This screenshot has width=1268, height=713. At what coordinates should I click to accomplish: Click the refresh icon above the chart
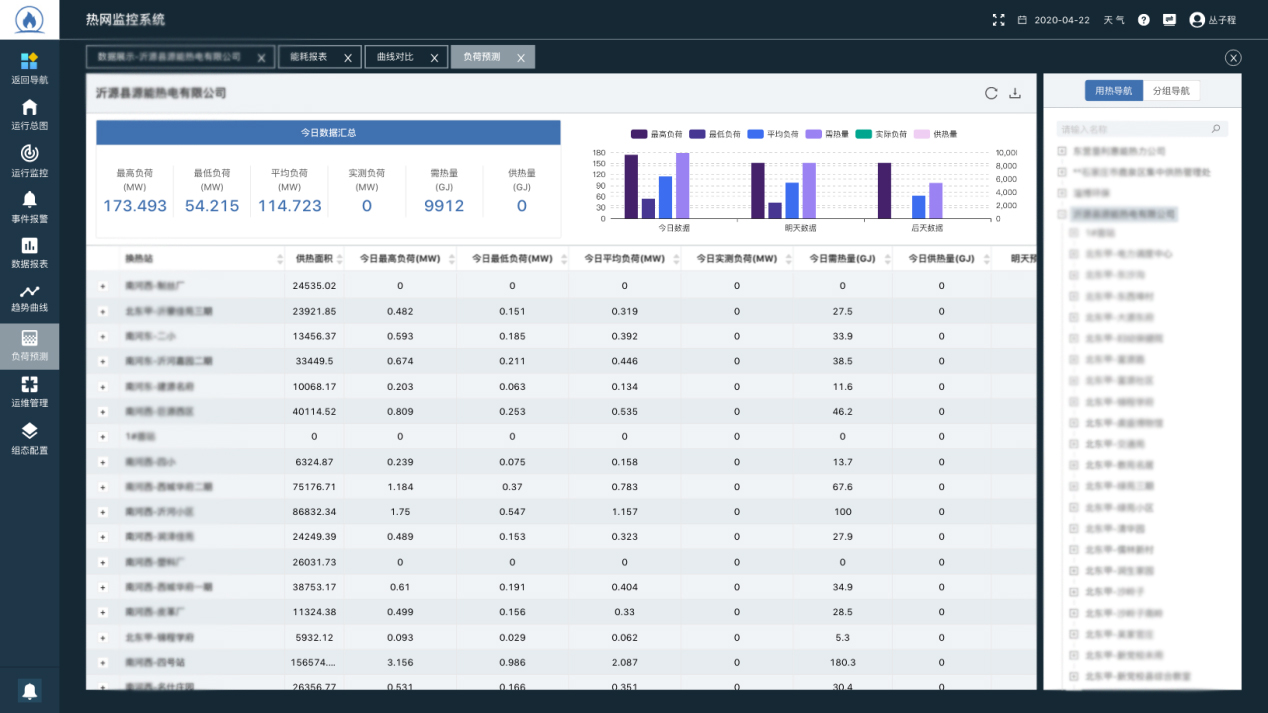pyautogui.click(x=991, y=93)
